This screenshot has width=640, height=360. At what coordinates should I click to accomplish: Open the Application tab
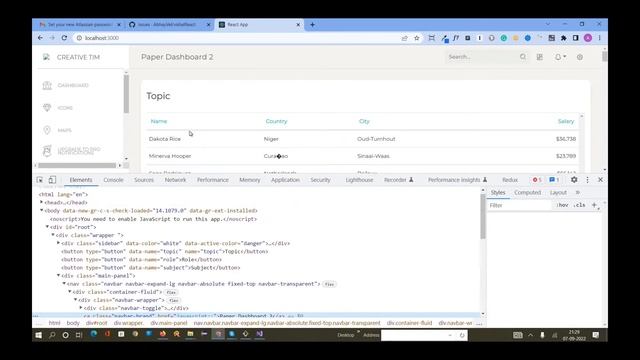(x=285, y=180)
